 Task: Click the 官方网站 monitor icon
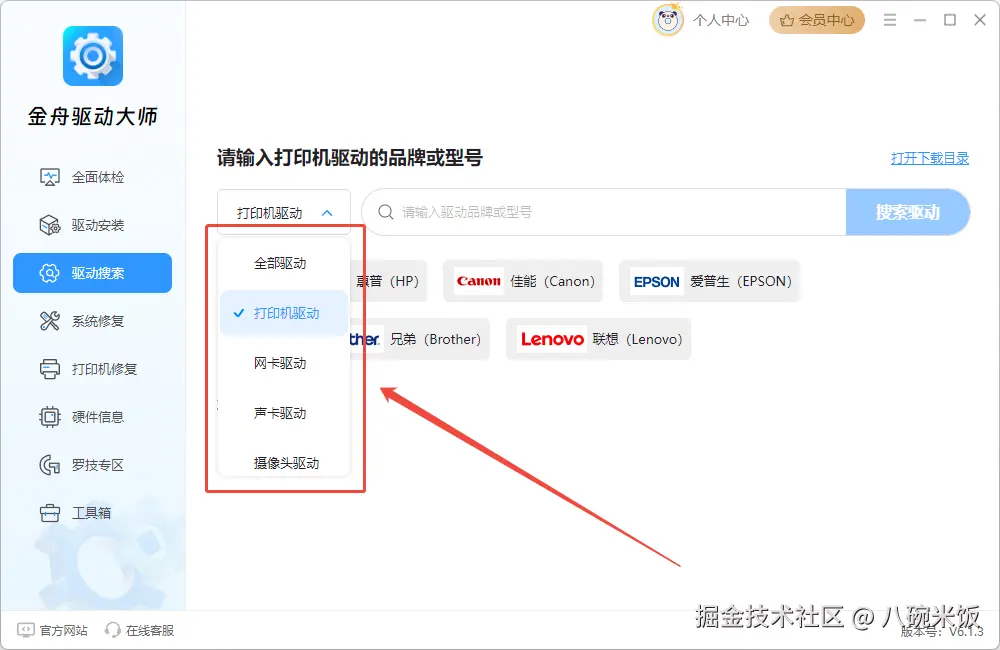click(x=26, y=630)
